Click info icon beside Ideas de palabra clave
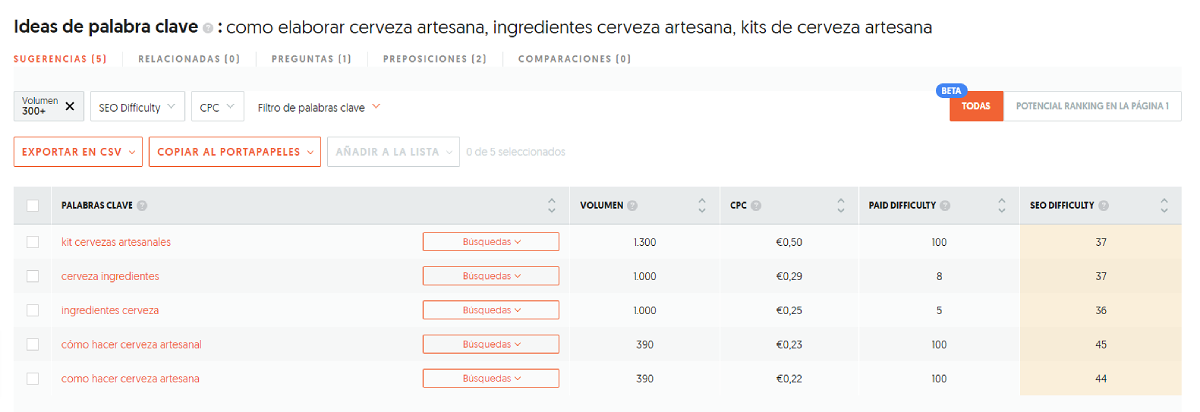The image size is (1200, 412). 207,29
